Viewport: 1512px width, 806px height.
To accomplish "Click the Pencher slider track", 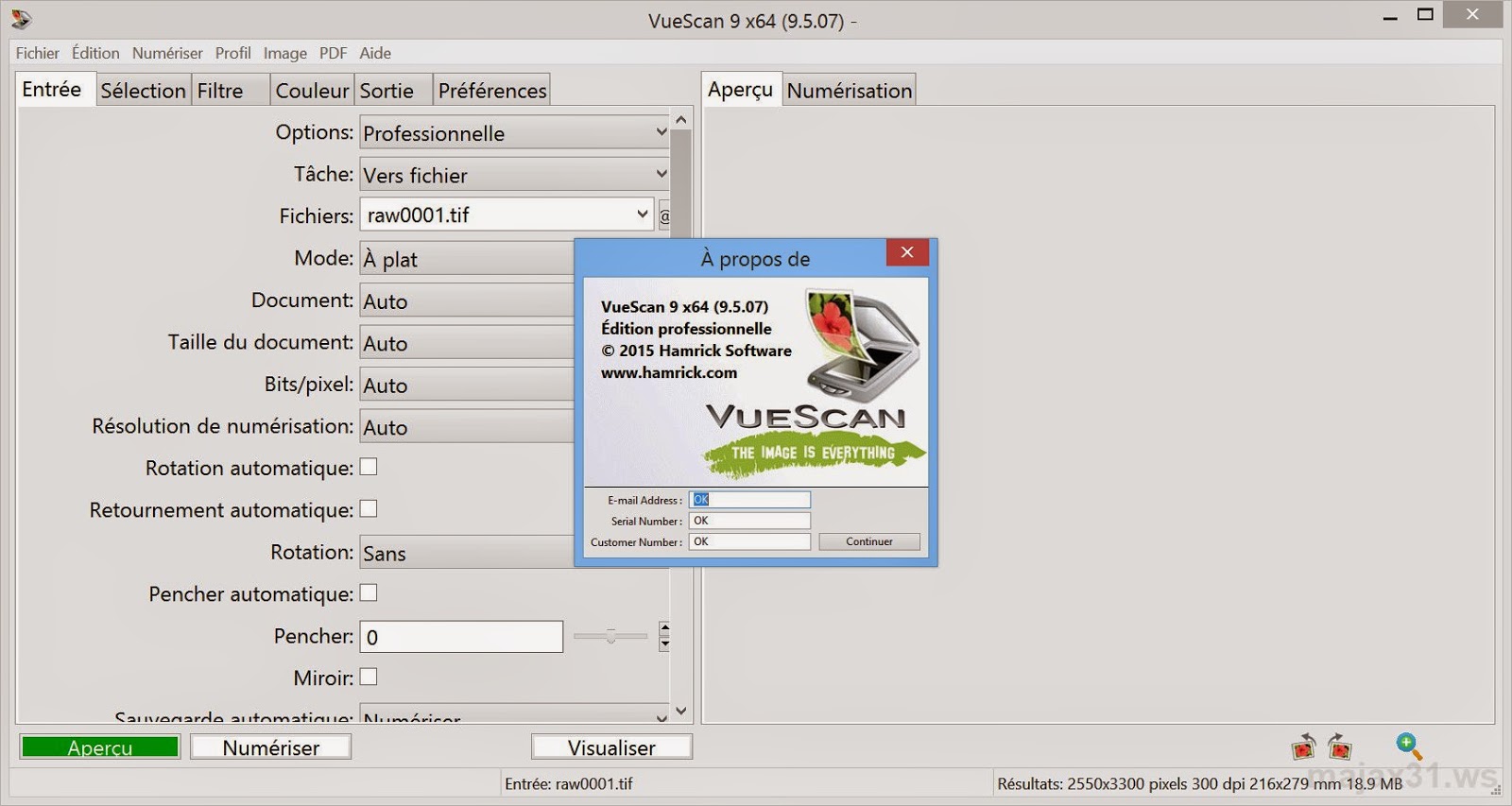I will (x=610, y=637).
